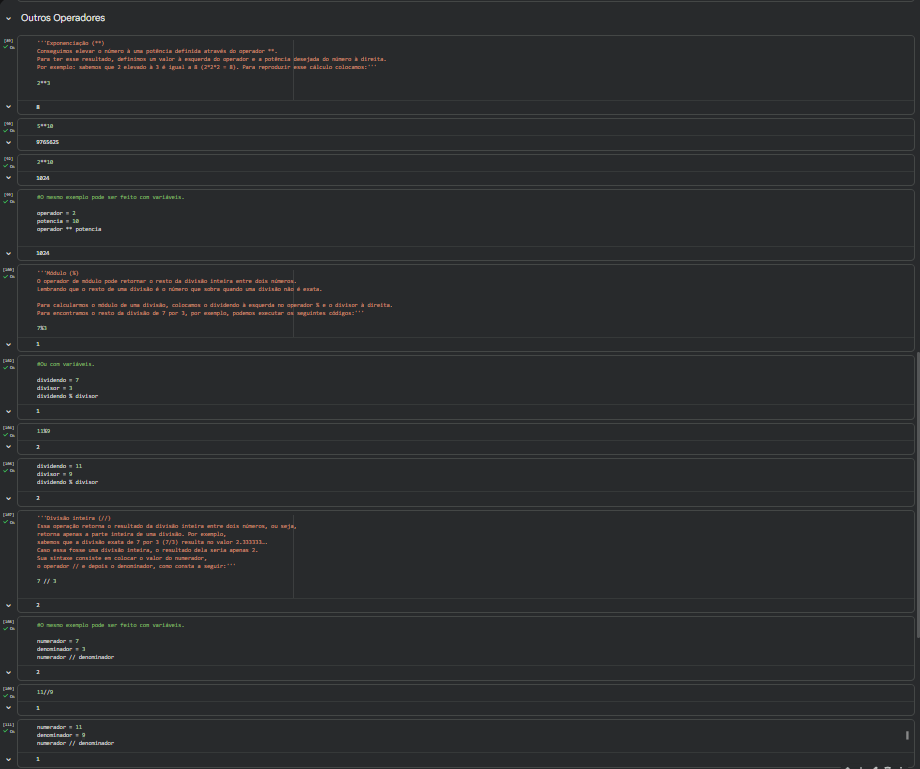Collapse output of the 11%9 cell

pos(8,447)
